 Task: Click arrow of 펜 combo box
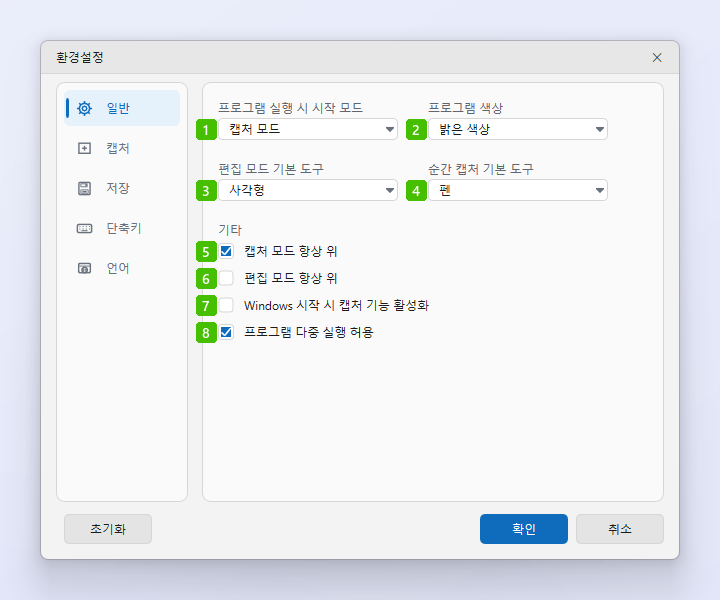600,191
